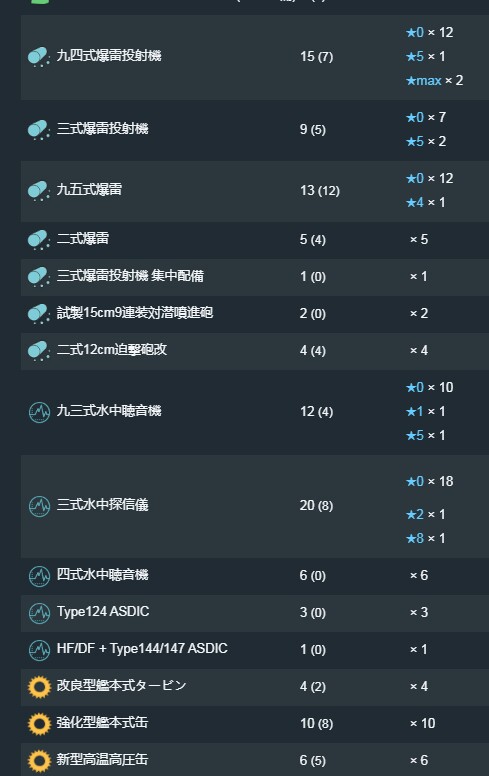Image resolution: width=489 pixels, height=776 pixels.
Task: Click the 15 (7) count for 九四式爆雷投射機
Action: [x=316, y=56]
